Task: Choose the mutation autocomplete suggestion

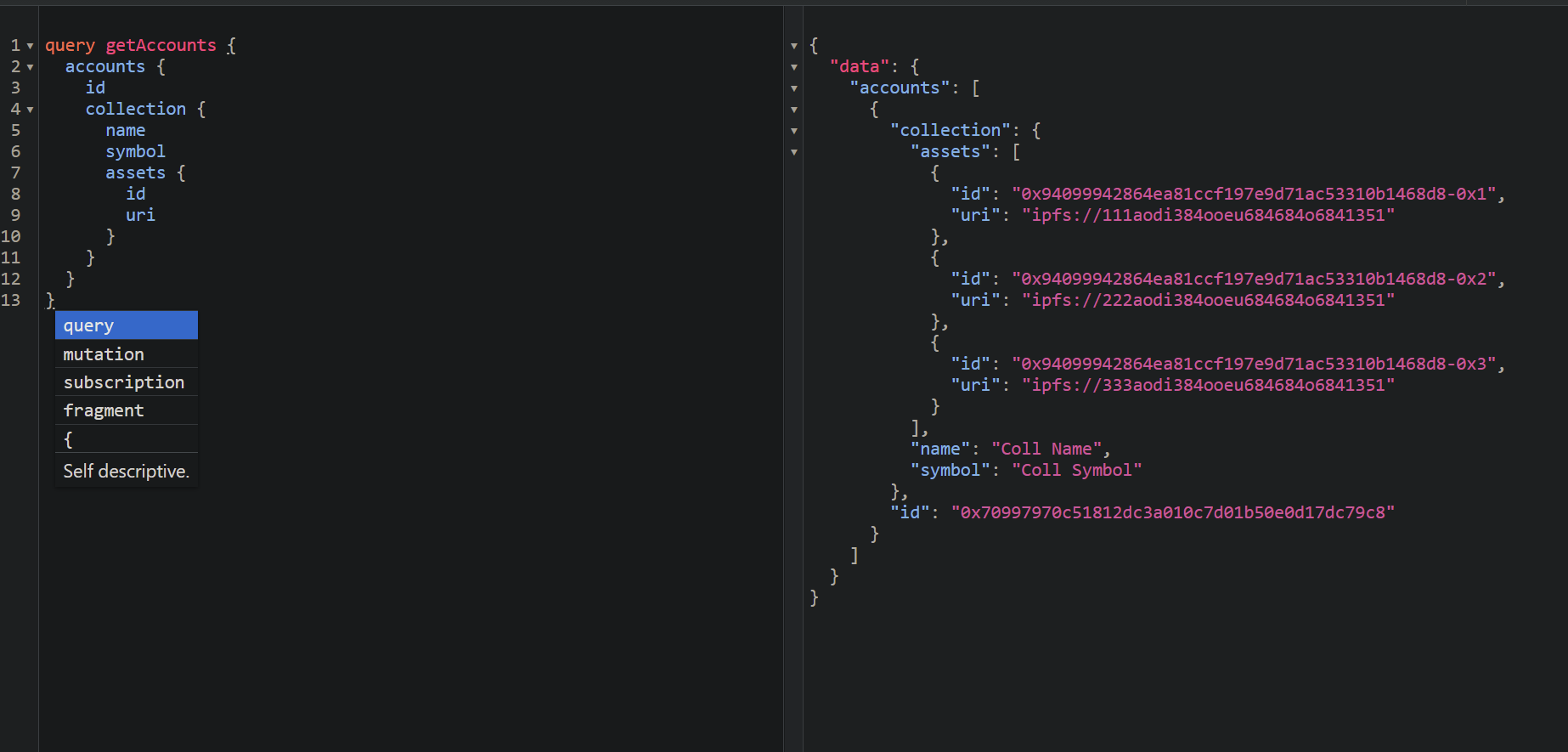Action: click(x=127, y=353)
